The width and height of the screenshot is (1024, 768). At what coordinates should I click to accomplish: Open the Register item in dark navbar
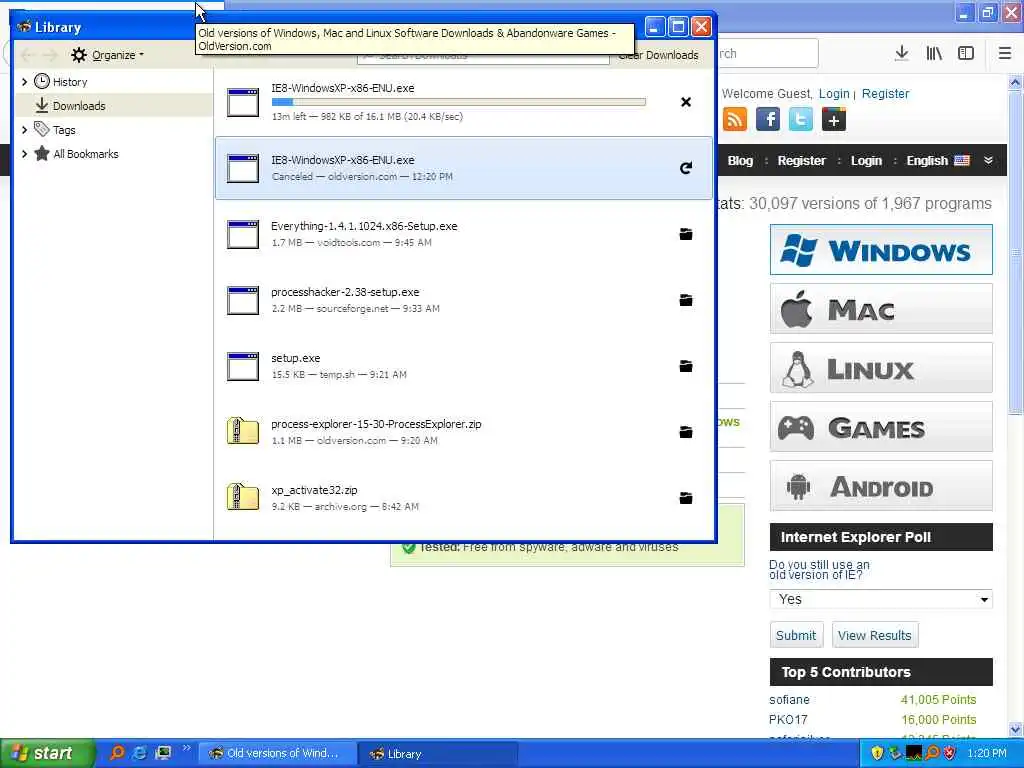pos(801,161)
